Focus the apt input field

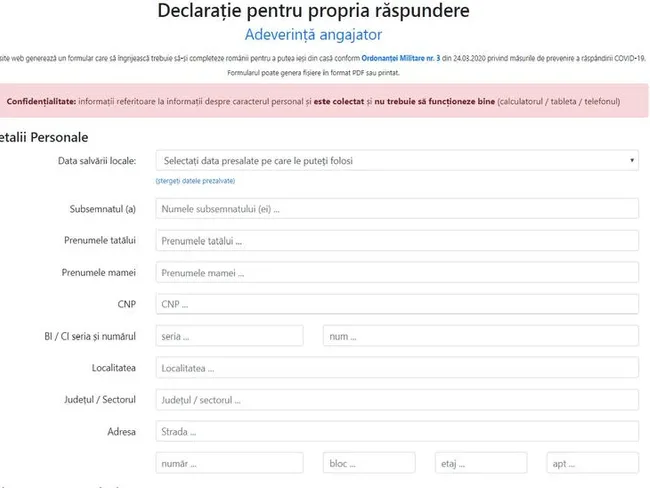click(592, 464)
